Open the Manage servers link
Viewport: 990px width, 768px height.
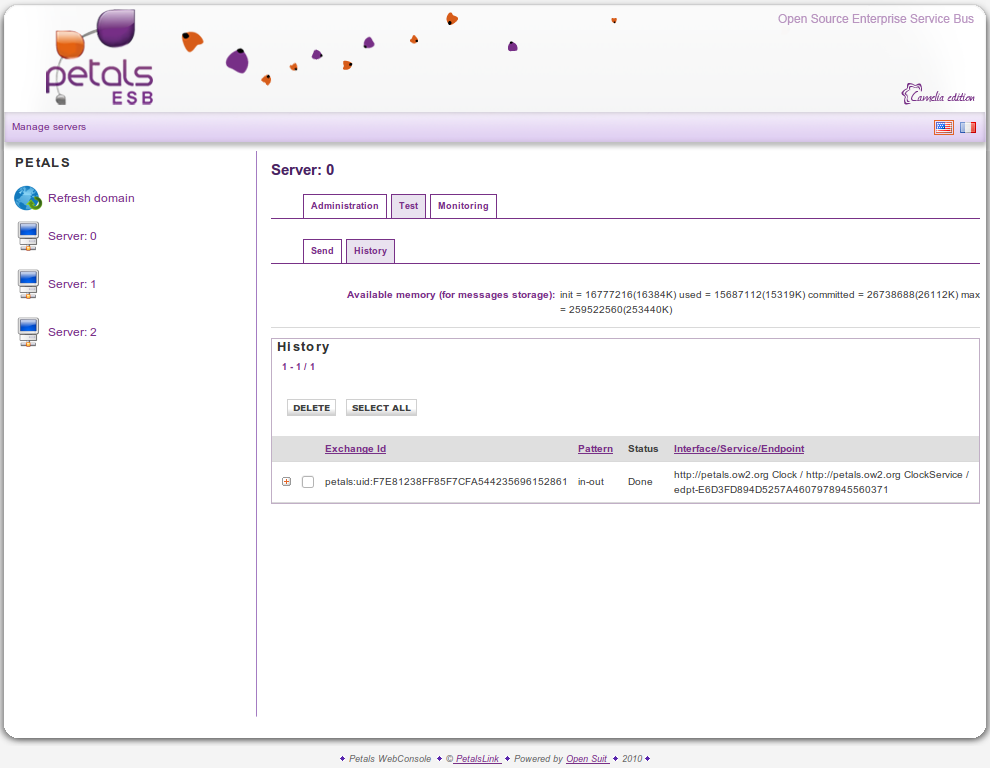pos(49,127)
